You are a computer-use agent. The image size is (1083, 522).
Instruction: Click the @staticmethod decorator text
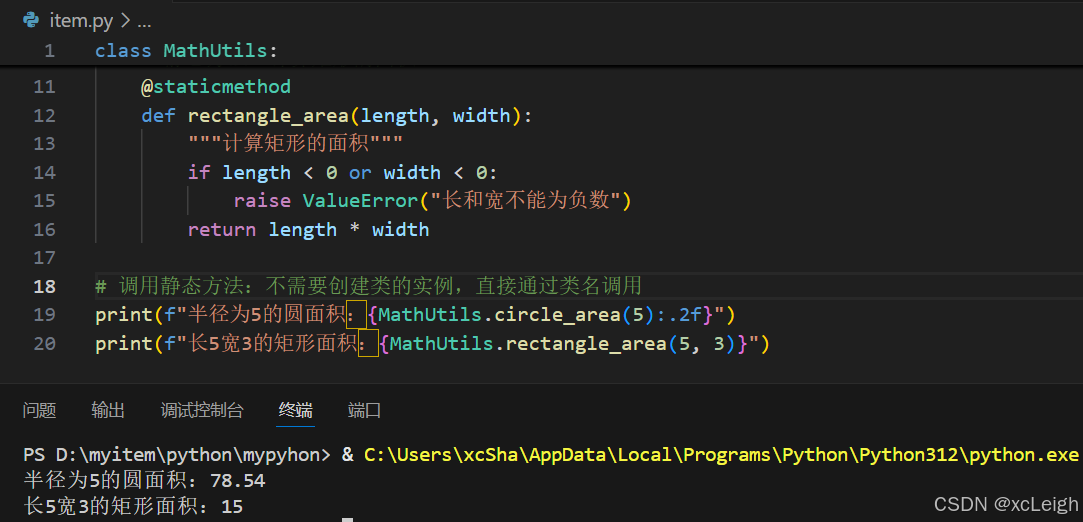tap(216, 87)
